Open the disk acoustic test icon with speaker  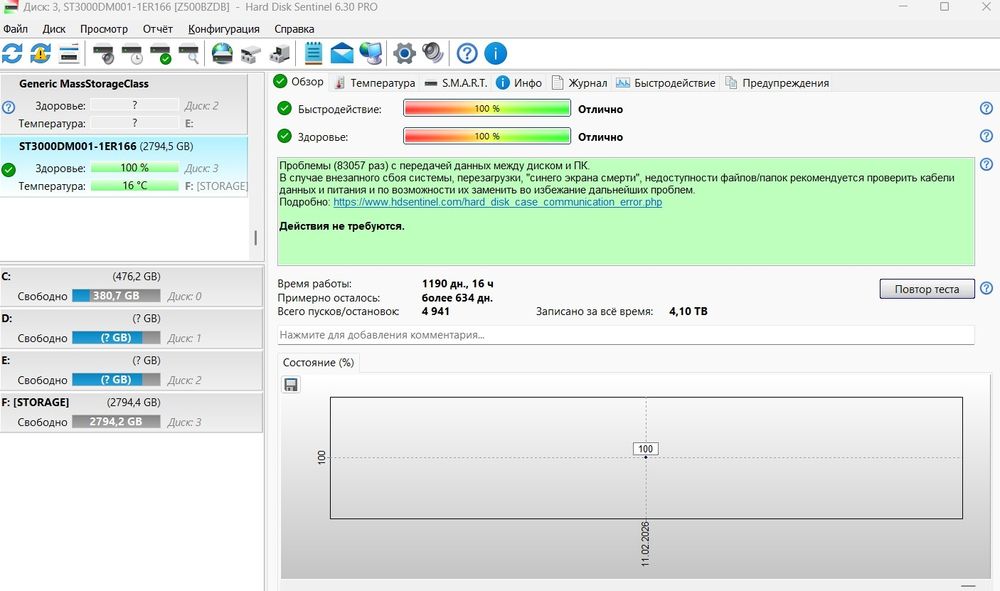(103, 54)
